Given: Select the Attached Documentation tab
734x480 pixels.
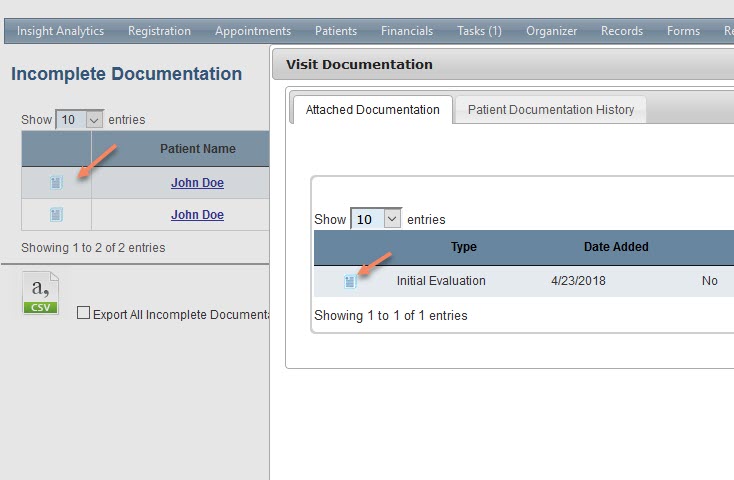Looking at the screenshot, I should point(373,110).
